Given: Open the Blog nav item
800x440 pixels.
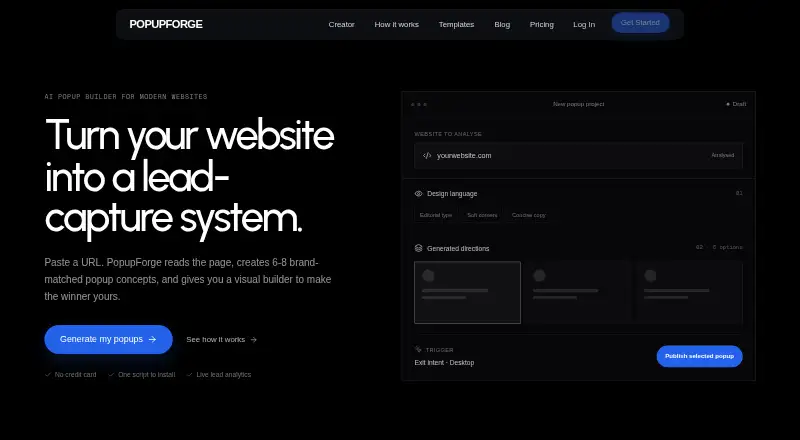Looking at the screenshot, I should point(502,25).
